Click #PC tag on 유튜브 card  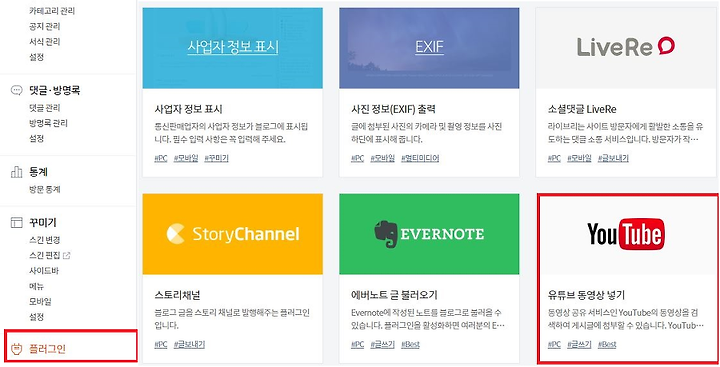click(554, 344)
